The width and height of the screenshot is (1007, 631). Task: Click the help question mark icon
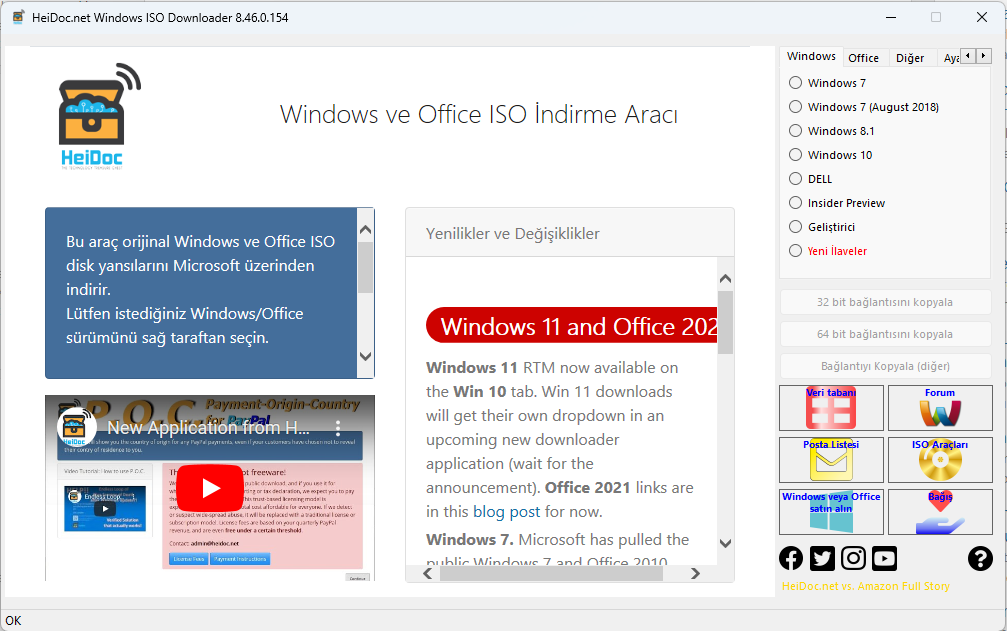(980, 558)
